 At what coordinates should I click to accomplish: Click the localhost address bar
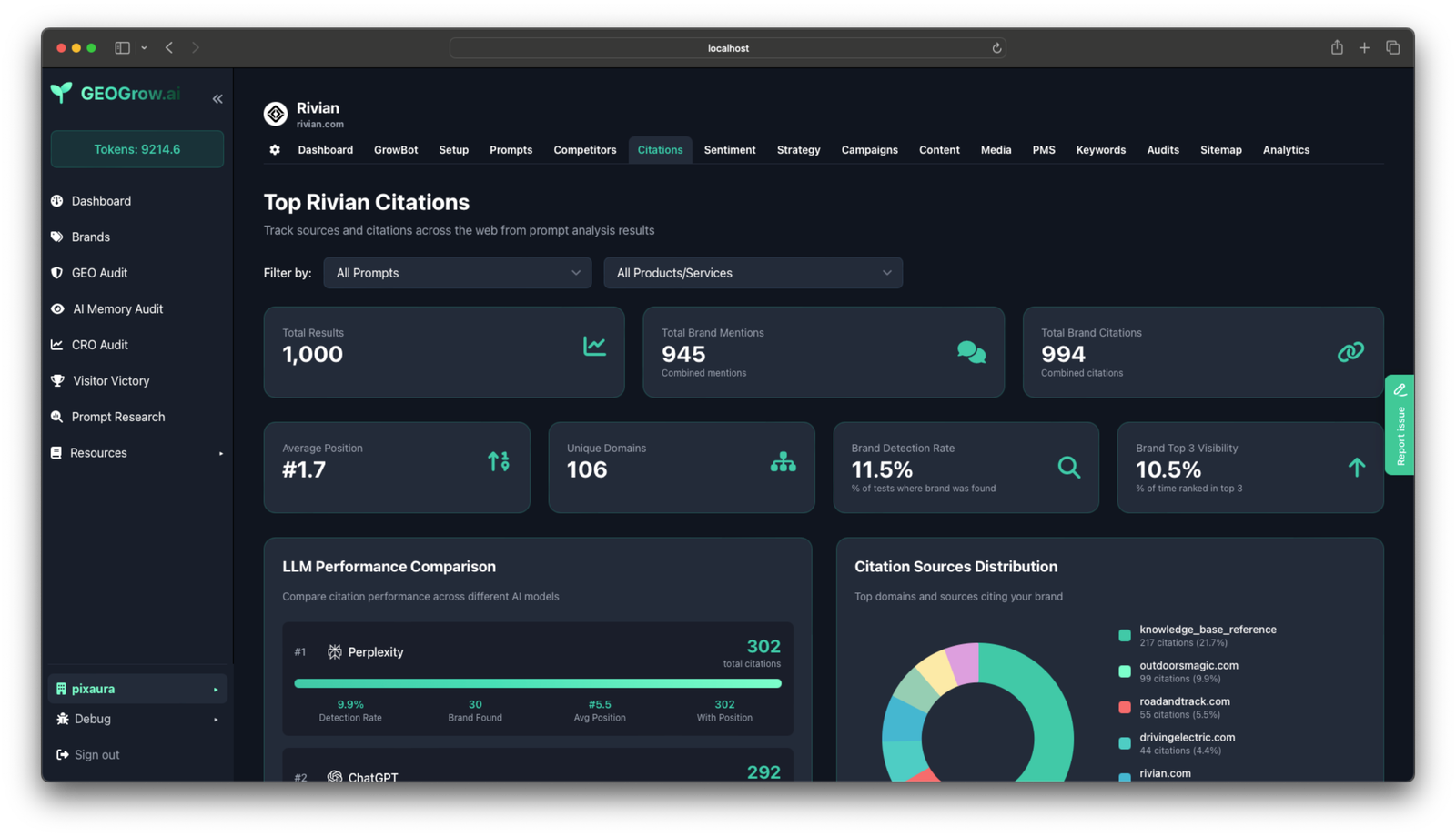tap(727, 48)
